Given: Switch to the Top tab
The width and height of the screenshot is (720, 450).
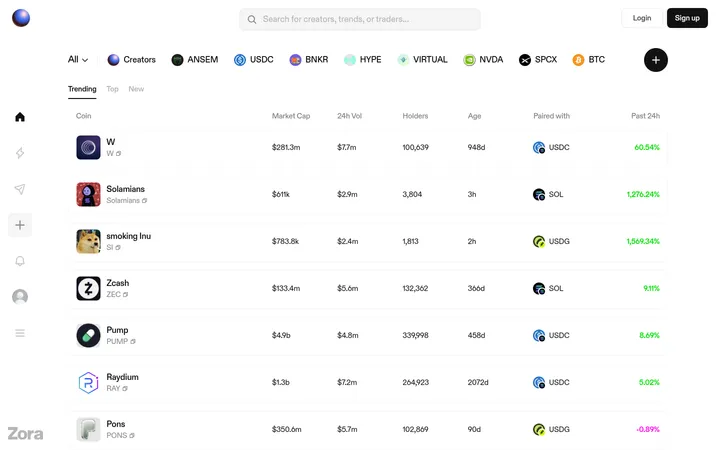Looking at the screenshot, I should click(112, 89).
